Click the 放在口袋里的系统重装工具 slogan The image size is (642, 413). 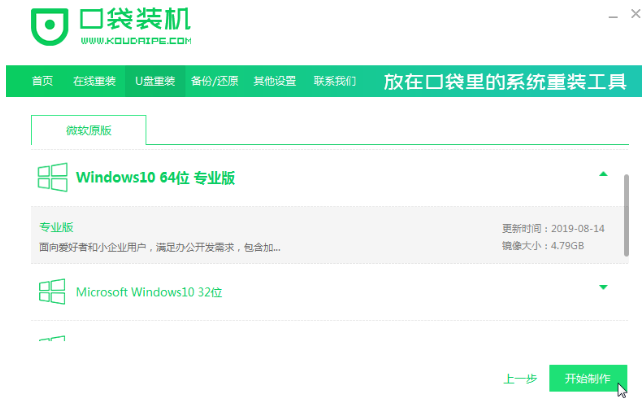coord(505,81)
